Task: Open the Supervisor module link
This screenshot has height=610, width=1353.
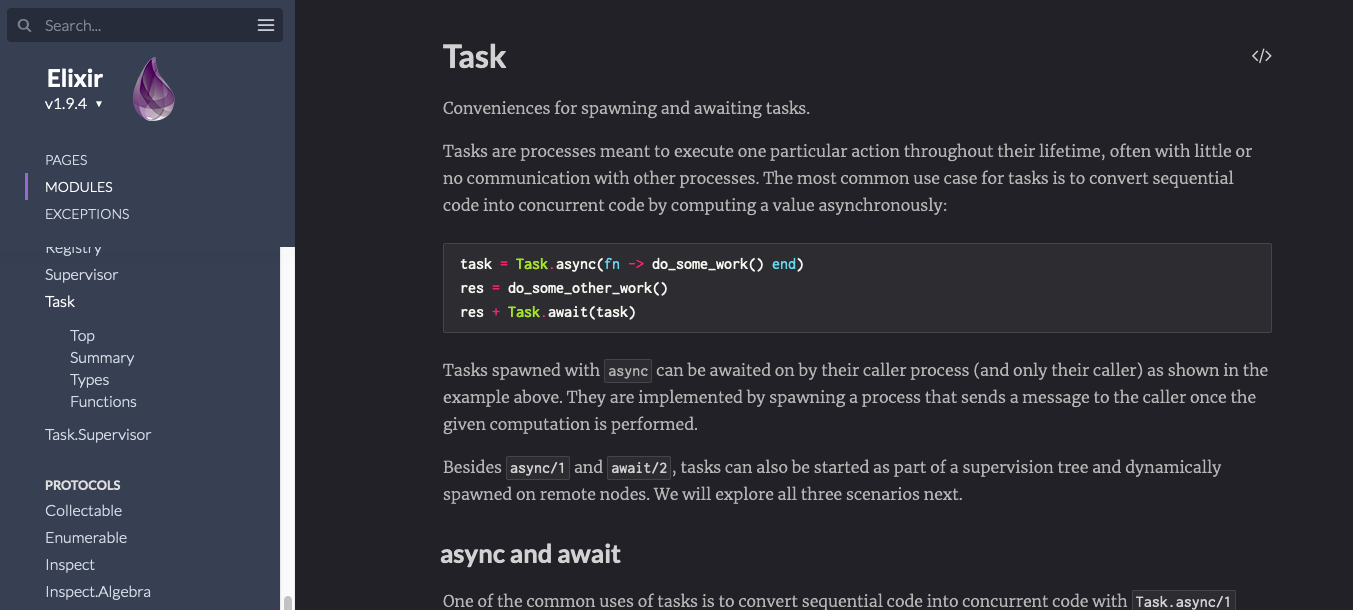Action: (81, 275)
